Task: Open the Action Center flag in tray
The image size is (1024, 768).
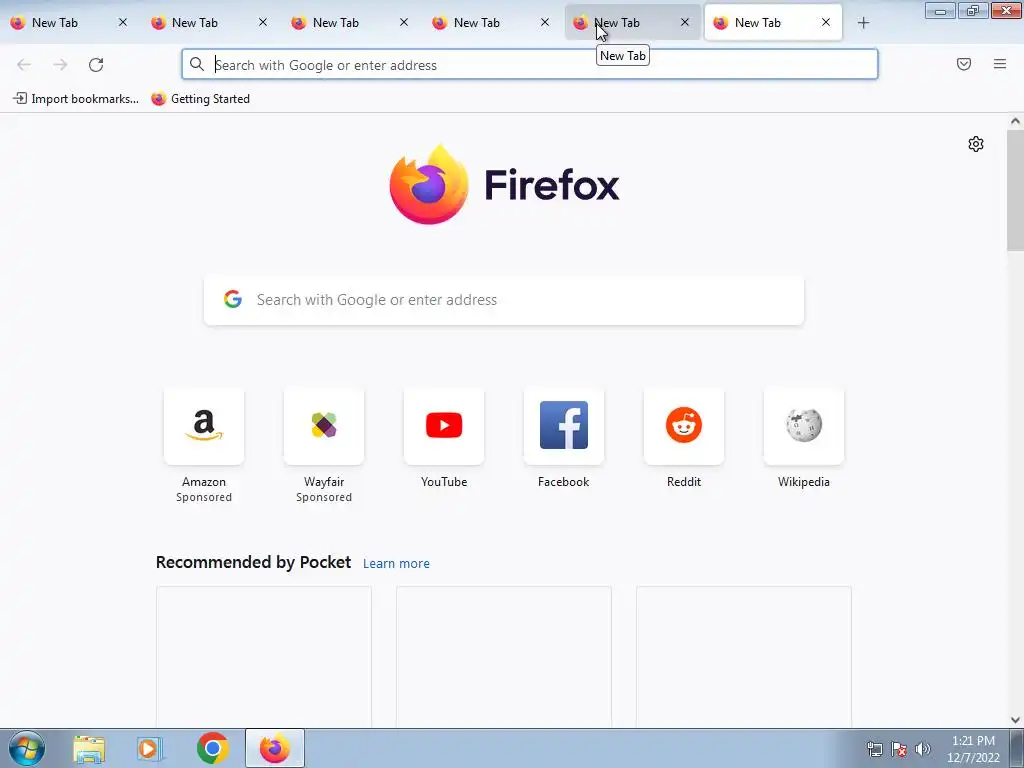Action: (899, 749)
